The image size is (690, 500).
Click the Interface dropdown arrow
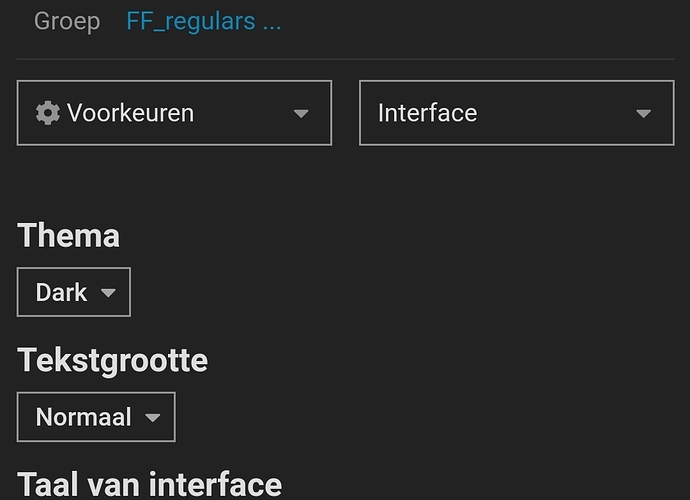click(x=644, y=114)
